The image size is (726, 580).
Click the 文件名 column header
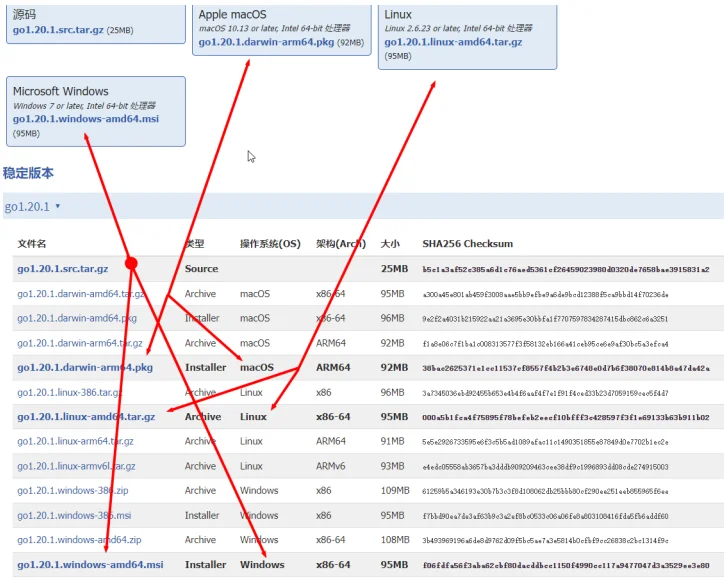(x=31, y=244)
